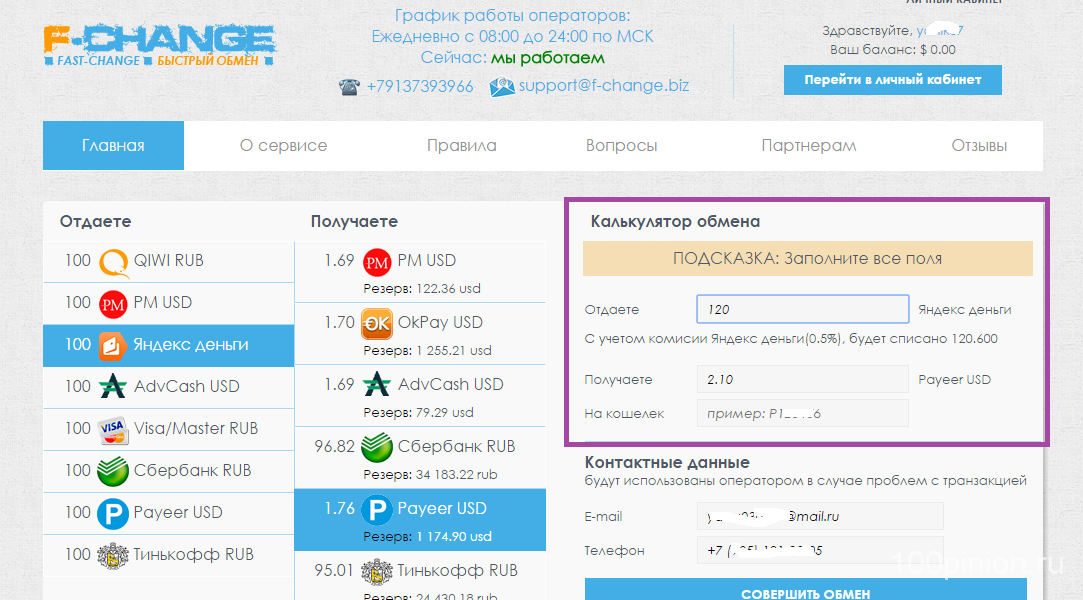Click the Резерв: 1 255.21 usd text
1083x600 pixels.
pyautogui.click(x=428, y=351)
